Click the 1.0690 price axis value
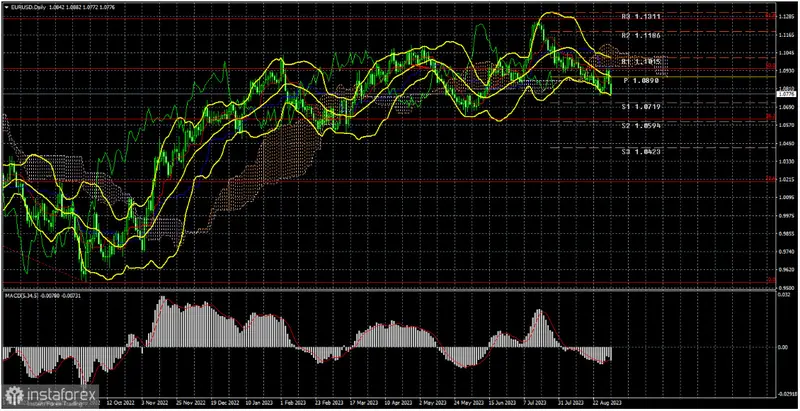This screenshot has height=411, width=800. click(x=788, y=107)
